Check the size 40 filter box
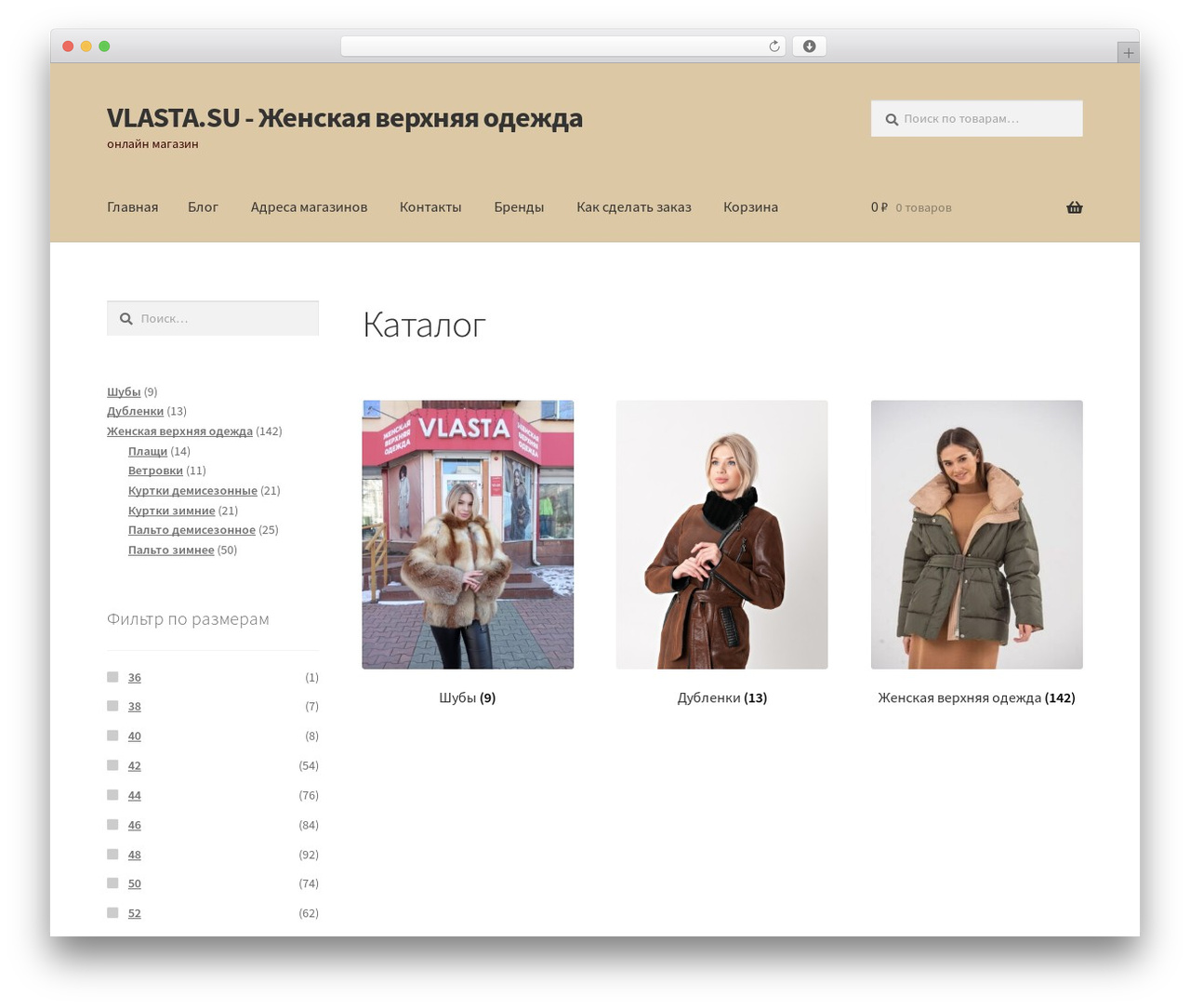Screen dimensions: 1190x1008 click(112, 736)
